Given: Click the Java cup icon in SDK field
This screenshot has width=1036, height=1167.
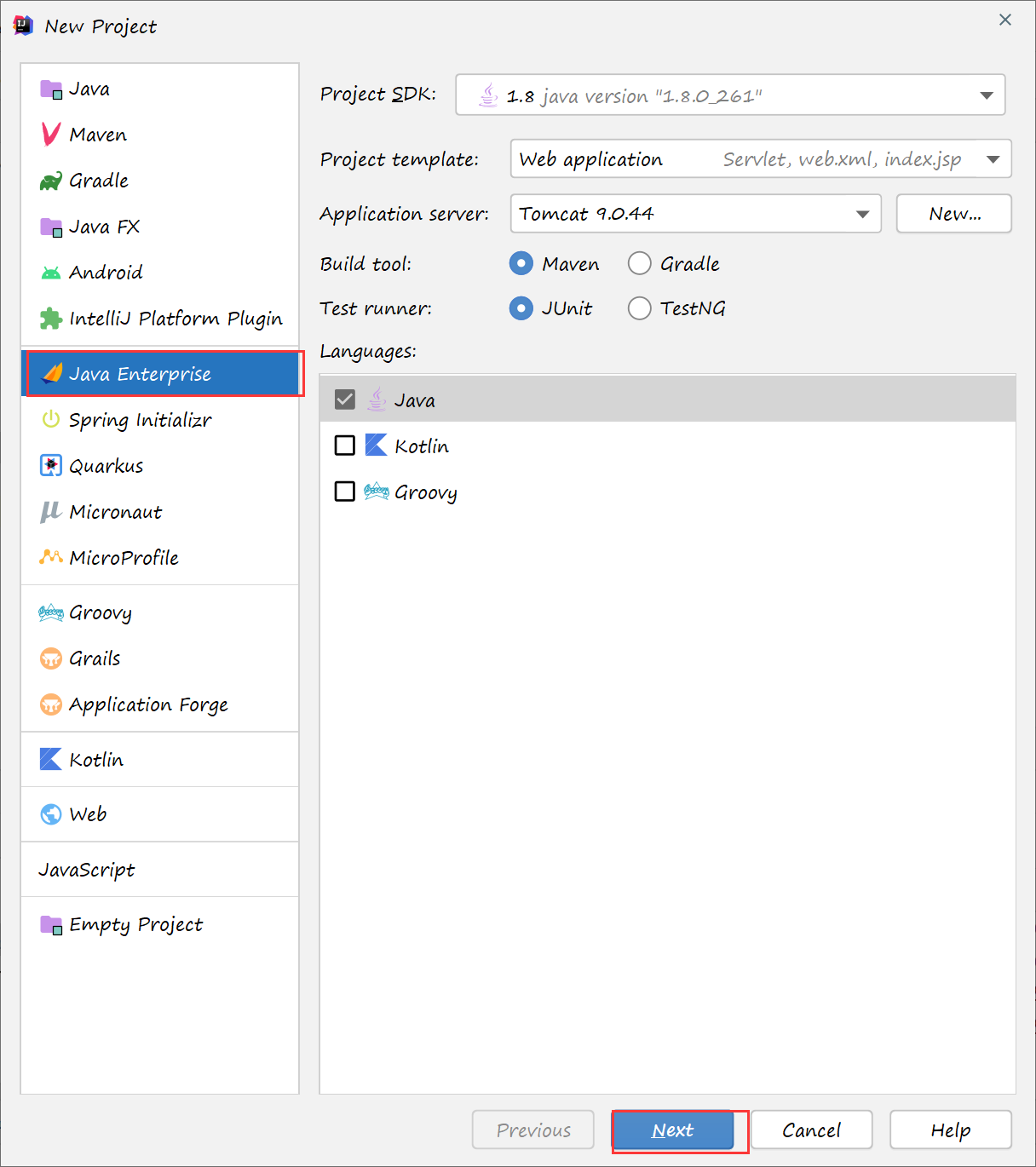Looking at the screenshot, I should pyautogui.click(x=488, y=95).
